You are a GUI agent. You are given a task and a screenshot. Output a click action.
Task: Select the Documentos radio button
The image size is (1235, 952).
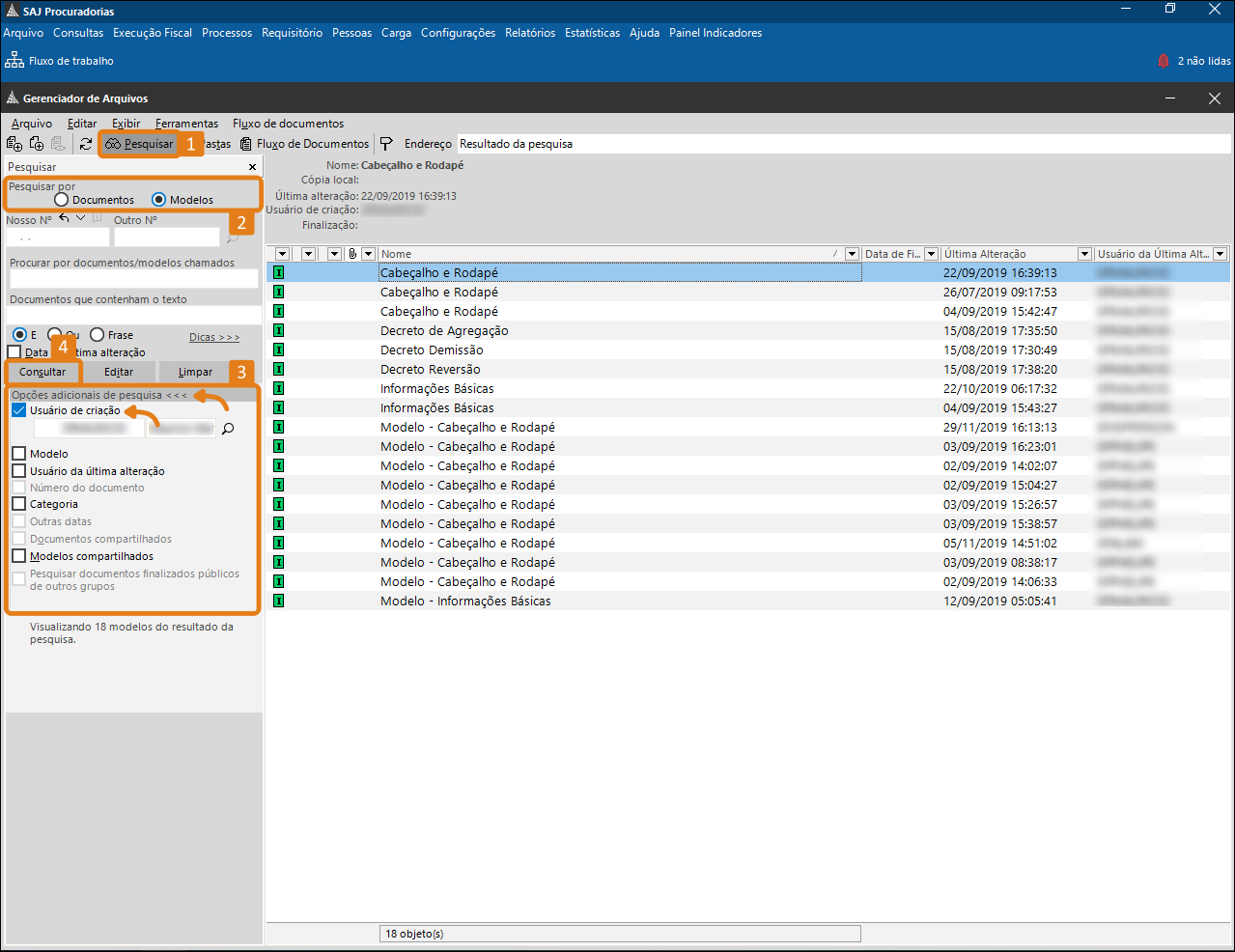tap(62, 200)
